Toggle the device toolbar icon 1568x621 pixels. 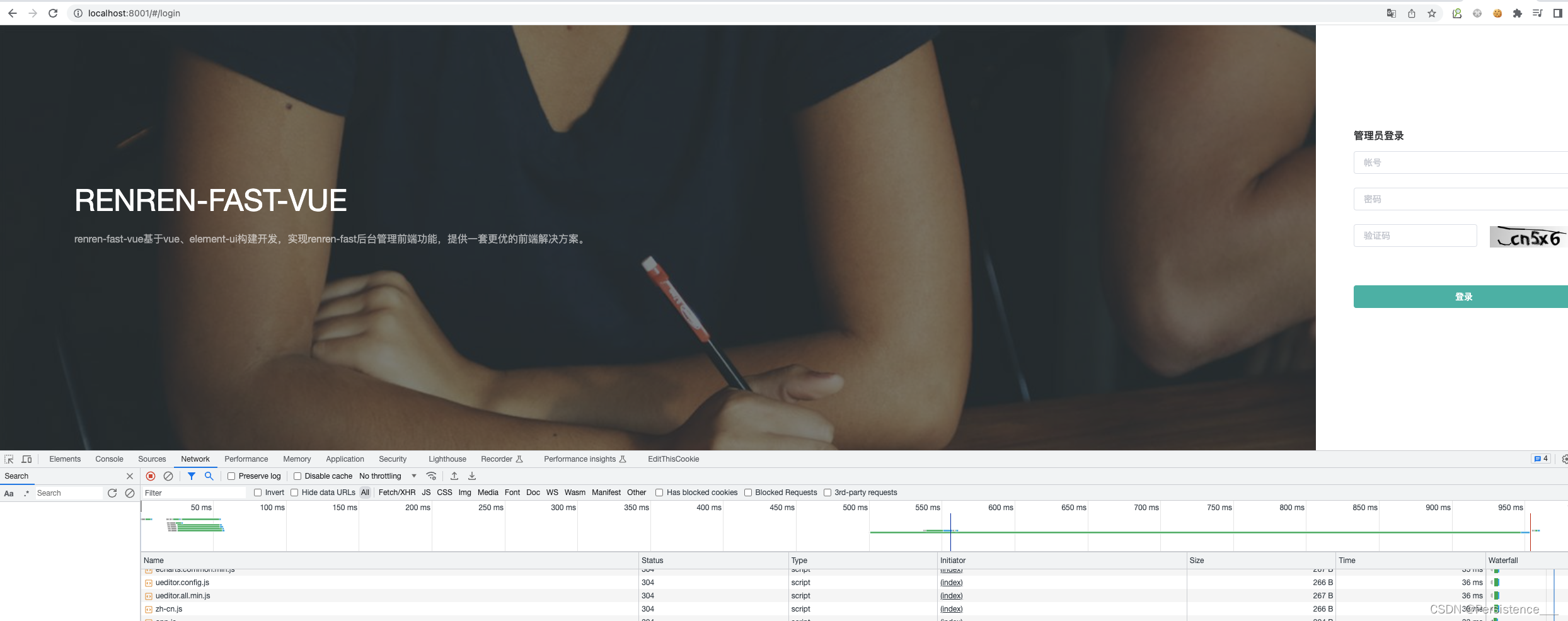click(x=26, y=459)
